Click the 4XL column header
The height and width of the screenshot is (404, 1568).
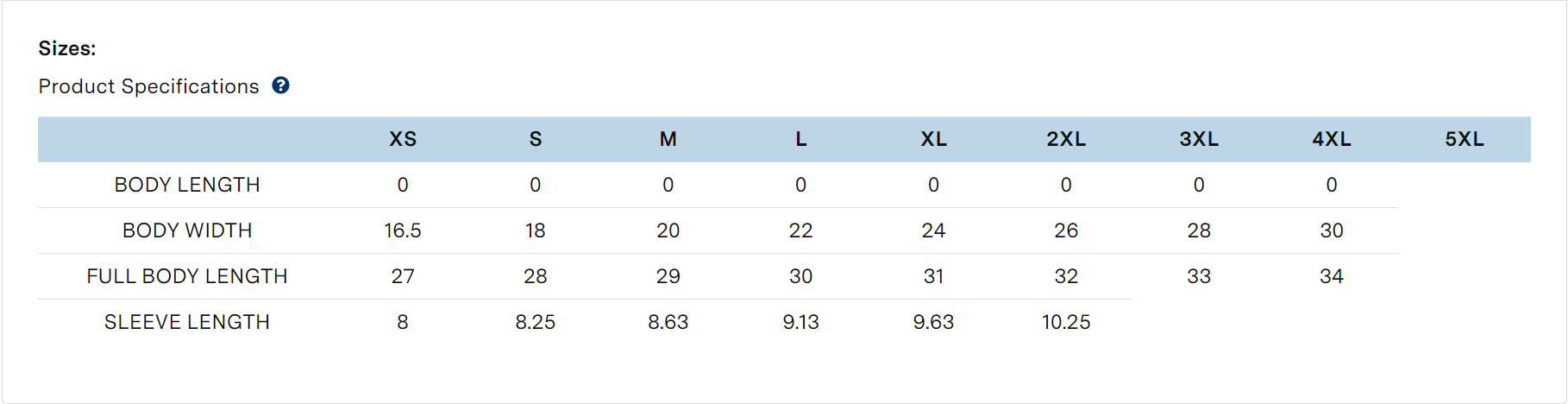pyautogui.click(x=1333, y=139)
